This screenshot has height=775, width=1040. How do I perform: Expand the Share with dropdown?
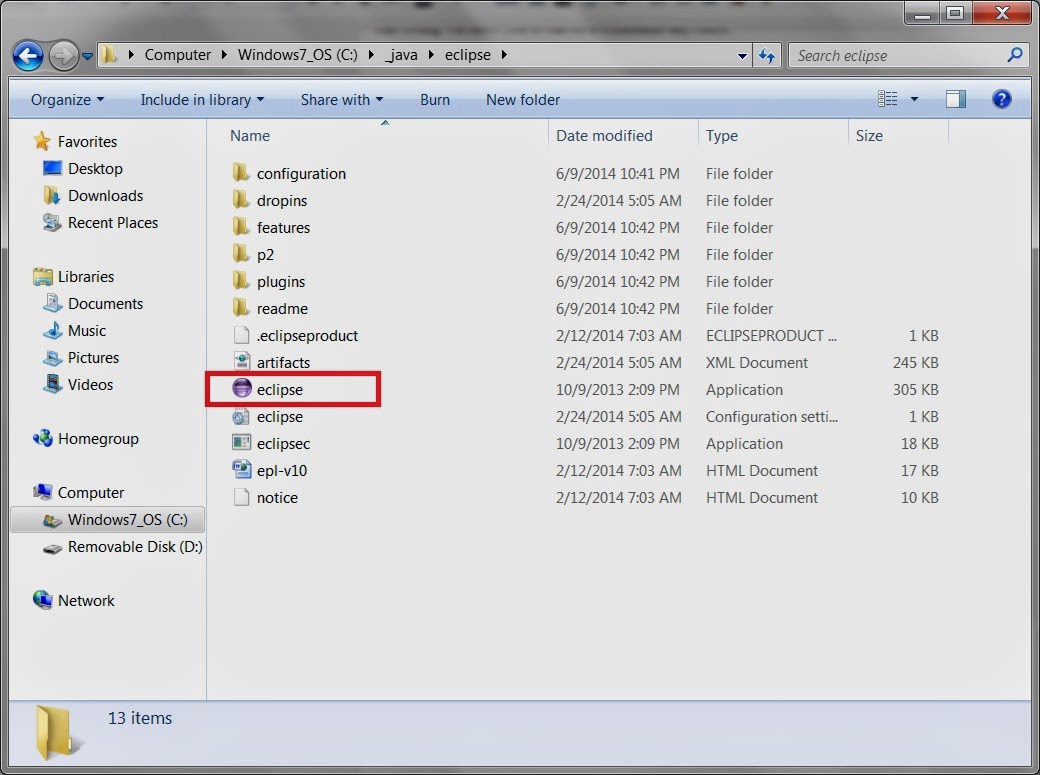coord(342,100)
